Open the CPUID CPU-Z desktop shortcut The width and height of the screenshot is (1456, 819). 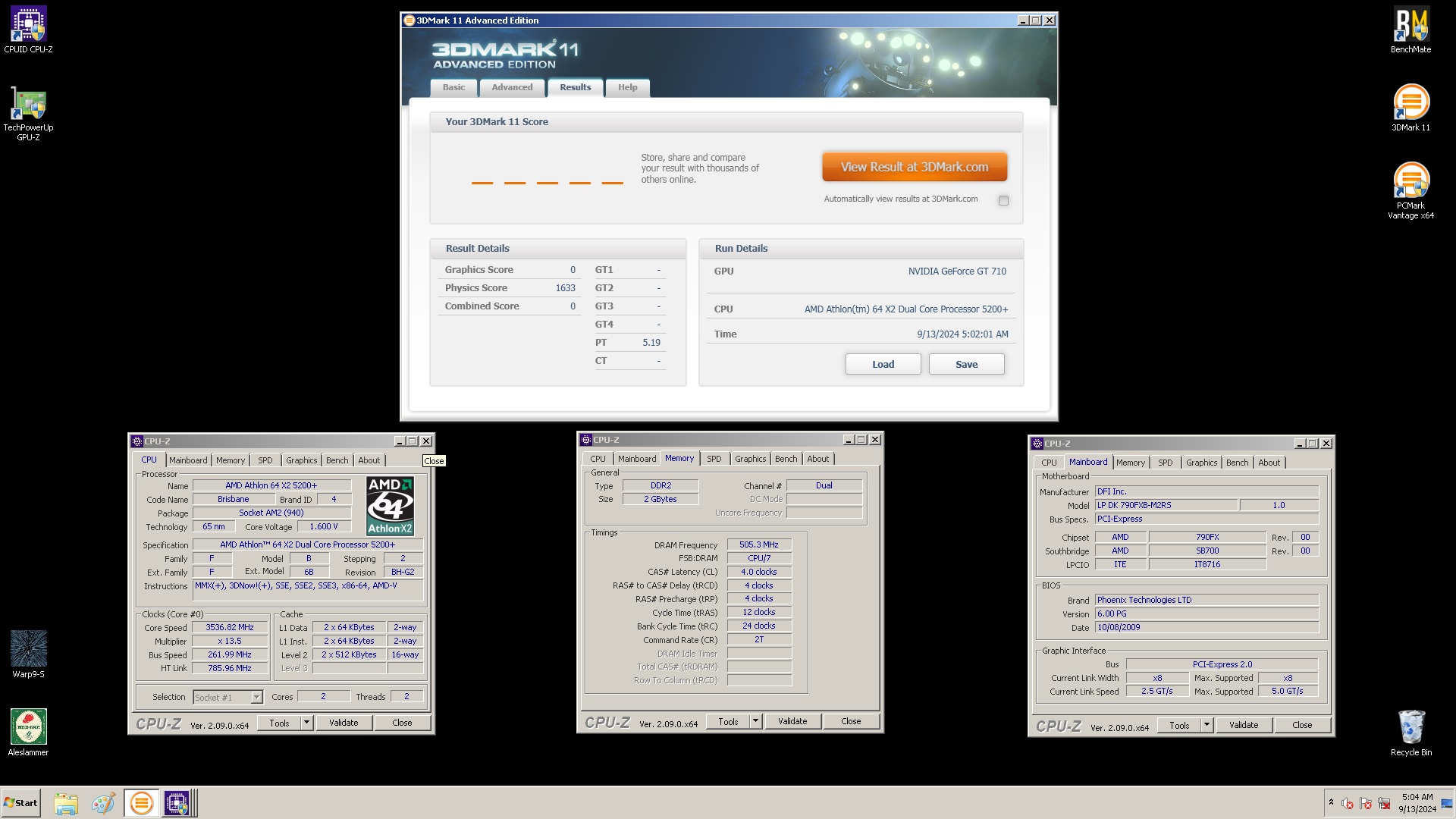tap(28, 30)
